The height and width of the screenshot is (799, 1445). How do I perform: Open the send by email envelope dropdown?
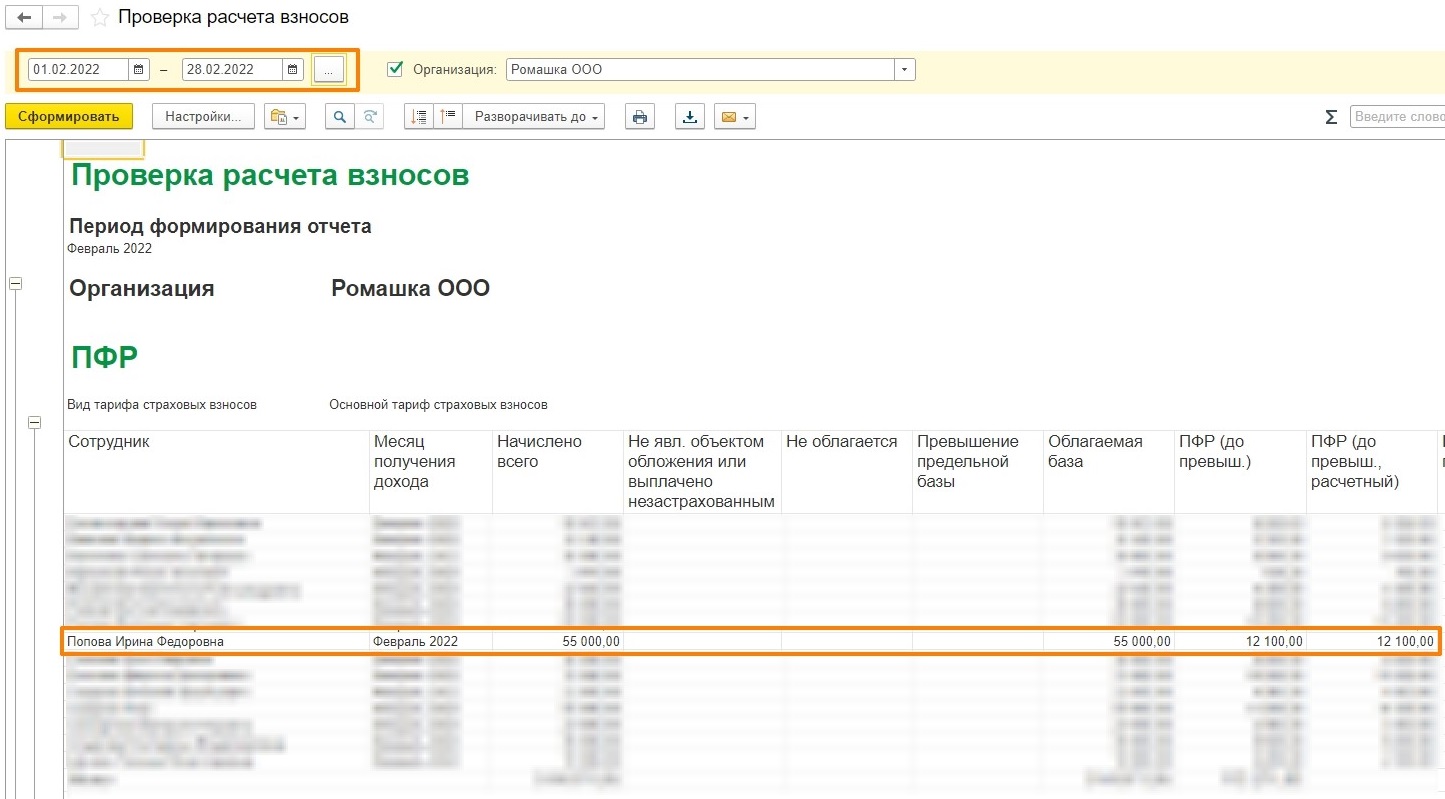coord(735,117)
